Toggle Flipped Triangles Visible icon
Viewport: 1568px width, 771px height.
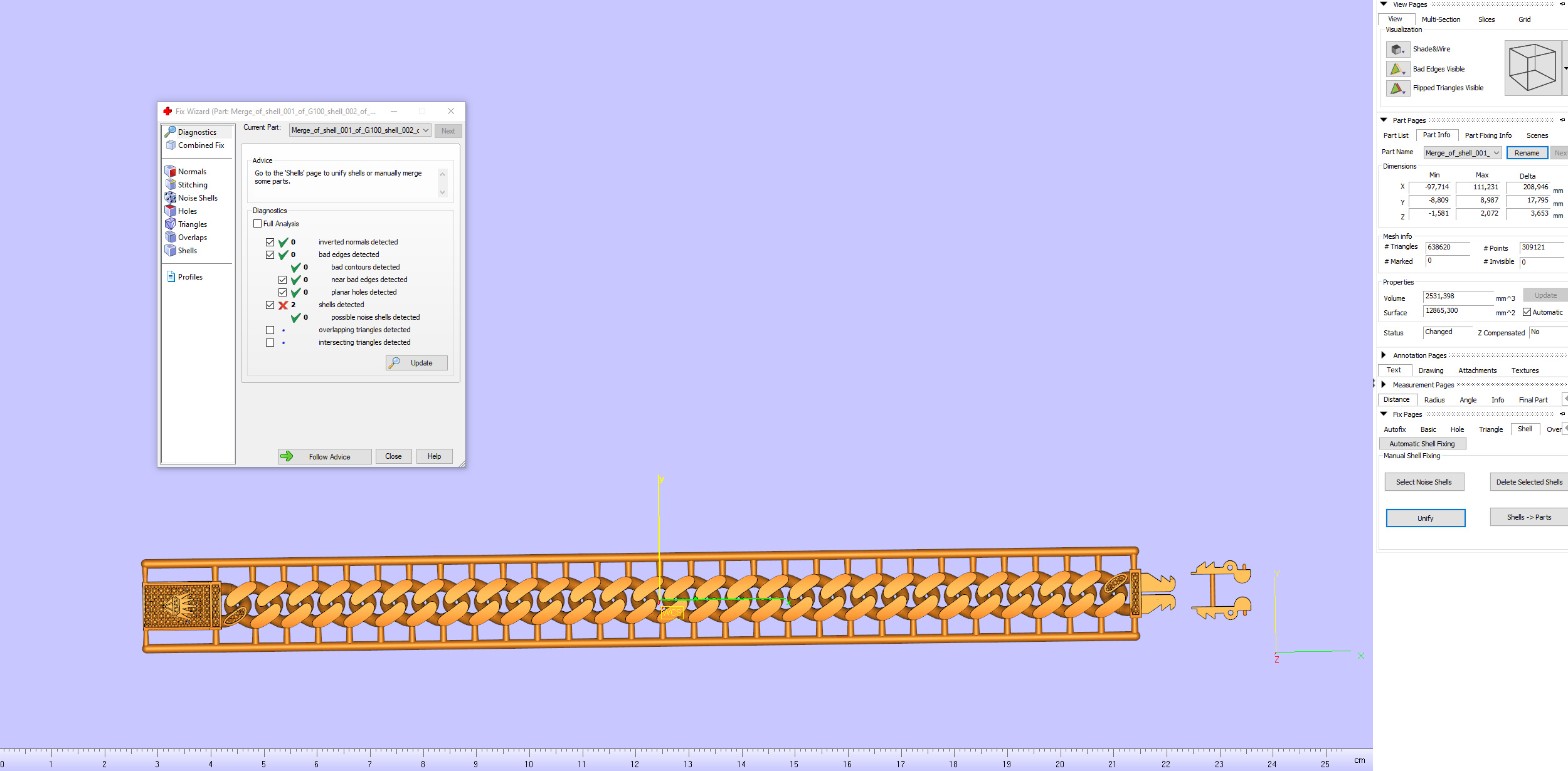(1397, 88)
